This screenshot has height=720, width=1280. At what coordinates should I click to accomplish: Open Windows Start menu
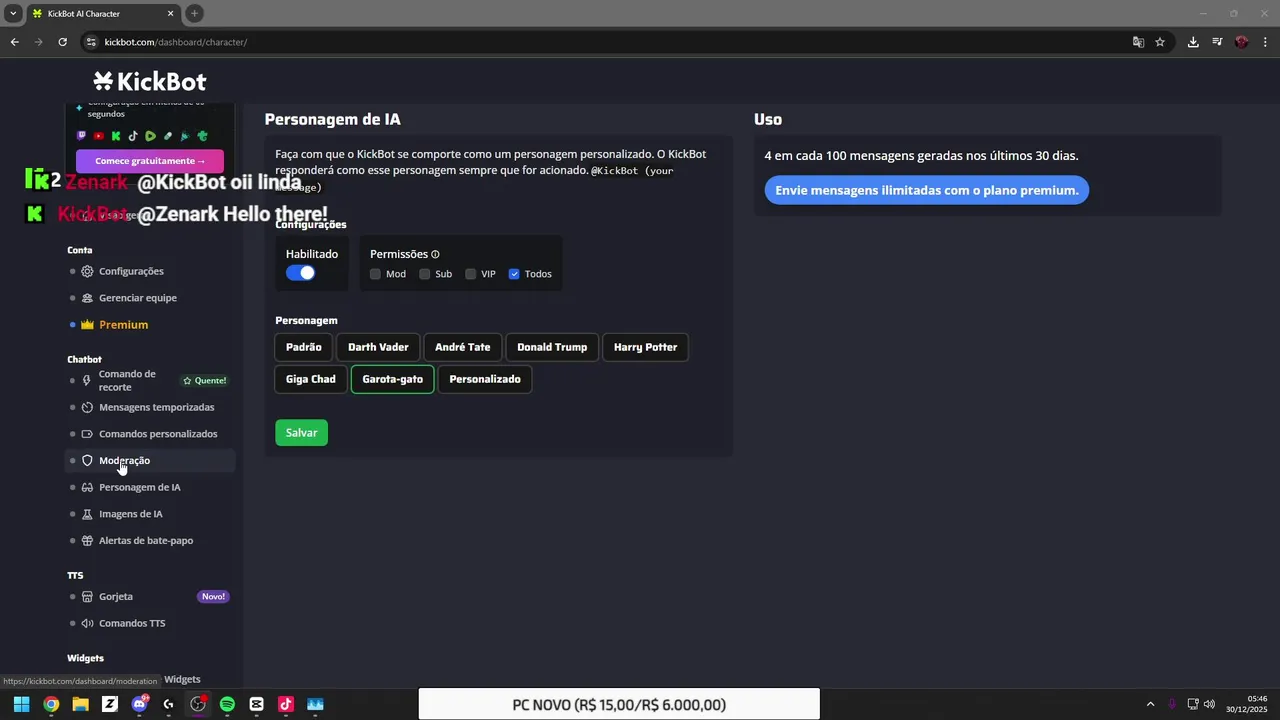[21, 704]
